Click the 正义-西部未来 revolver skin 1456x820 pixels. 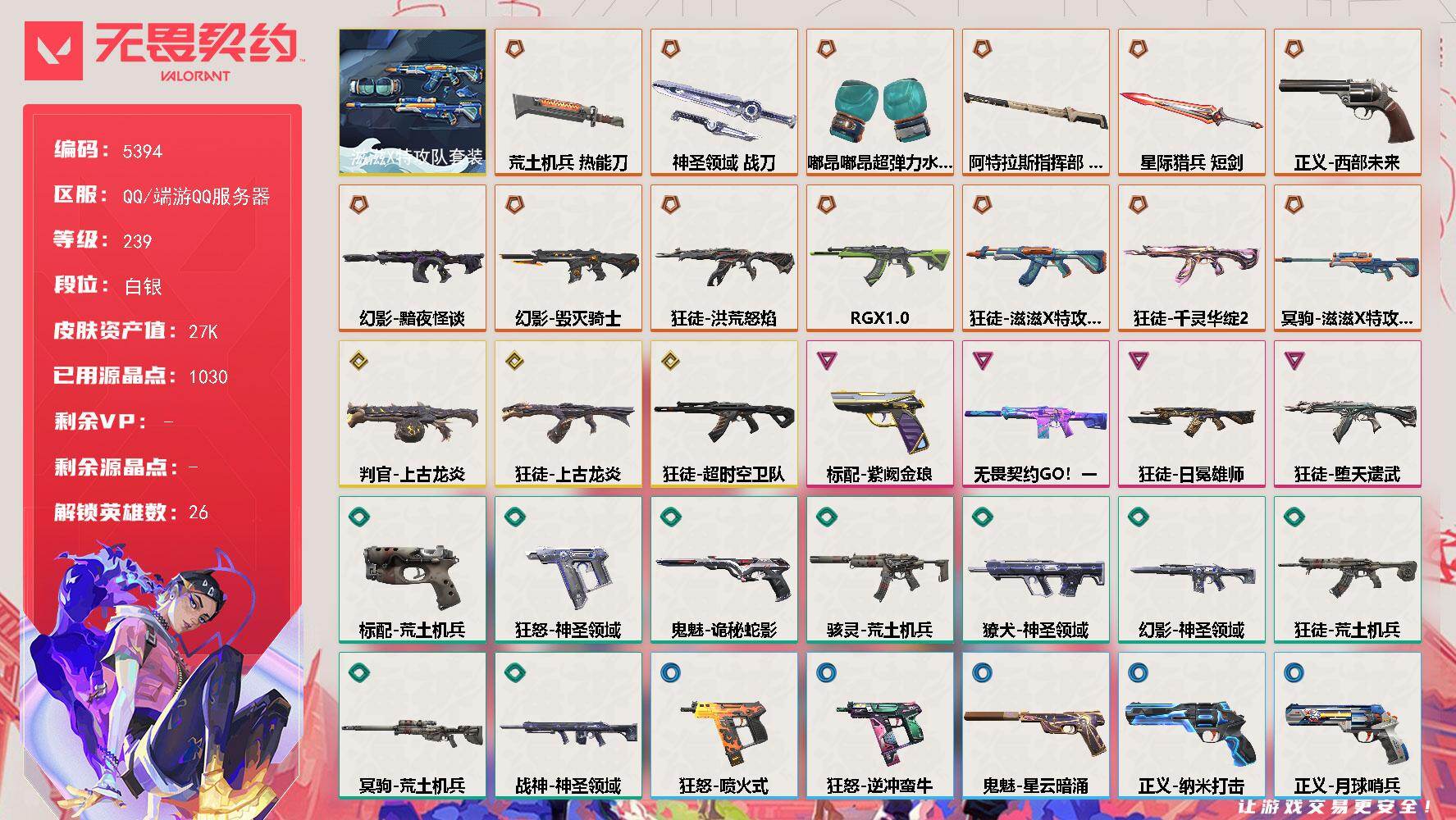click(x=1348, y=102)
